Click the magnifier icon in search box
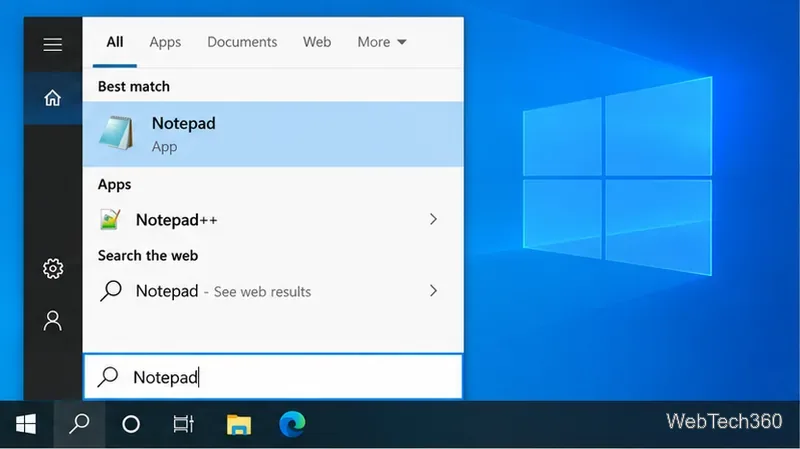Viewport: 800px width, 449px height. pyautogui.click(x=108, y=377)
